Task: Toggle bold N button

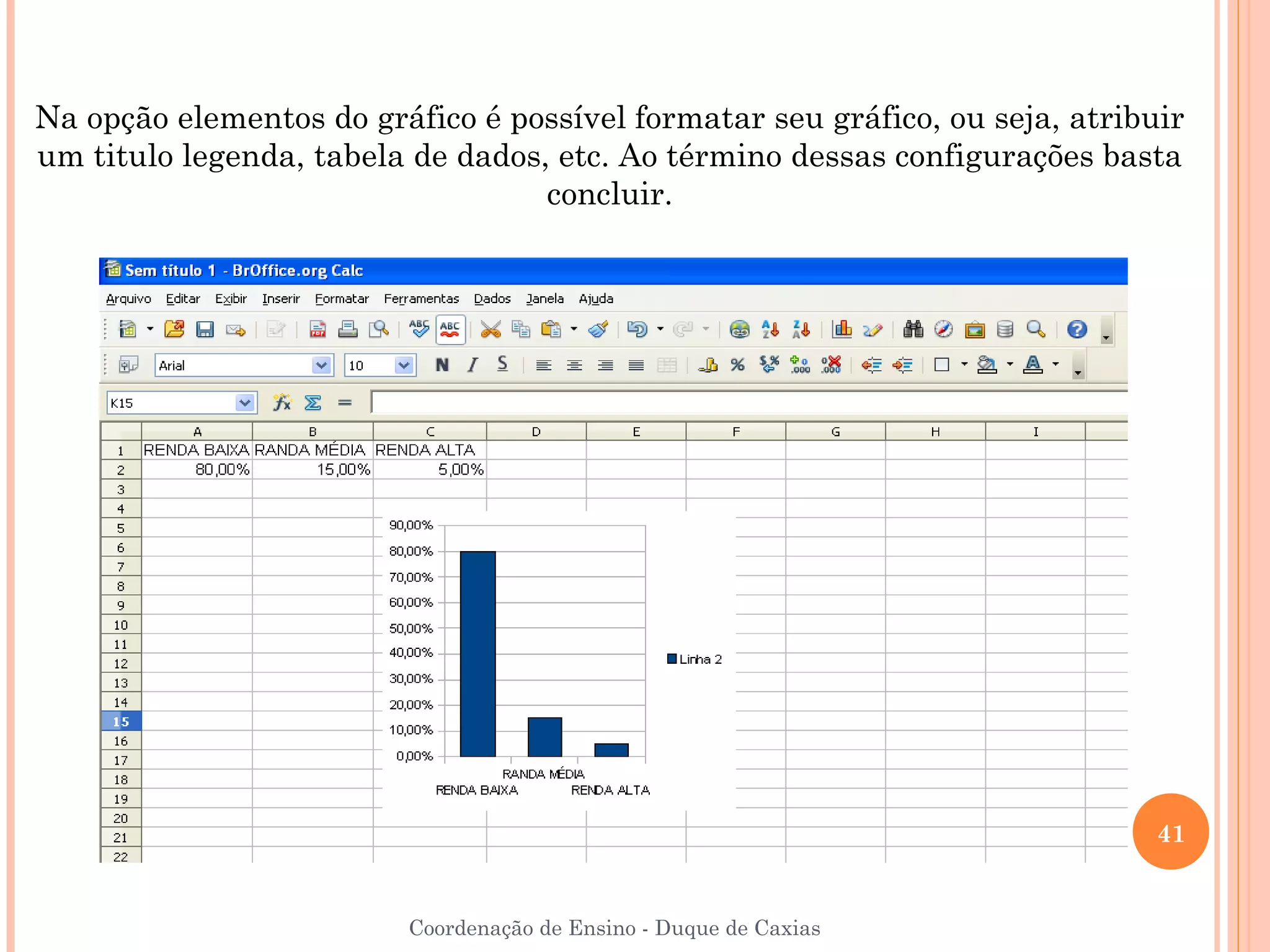Action: 442,365
